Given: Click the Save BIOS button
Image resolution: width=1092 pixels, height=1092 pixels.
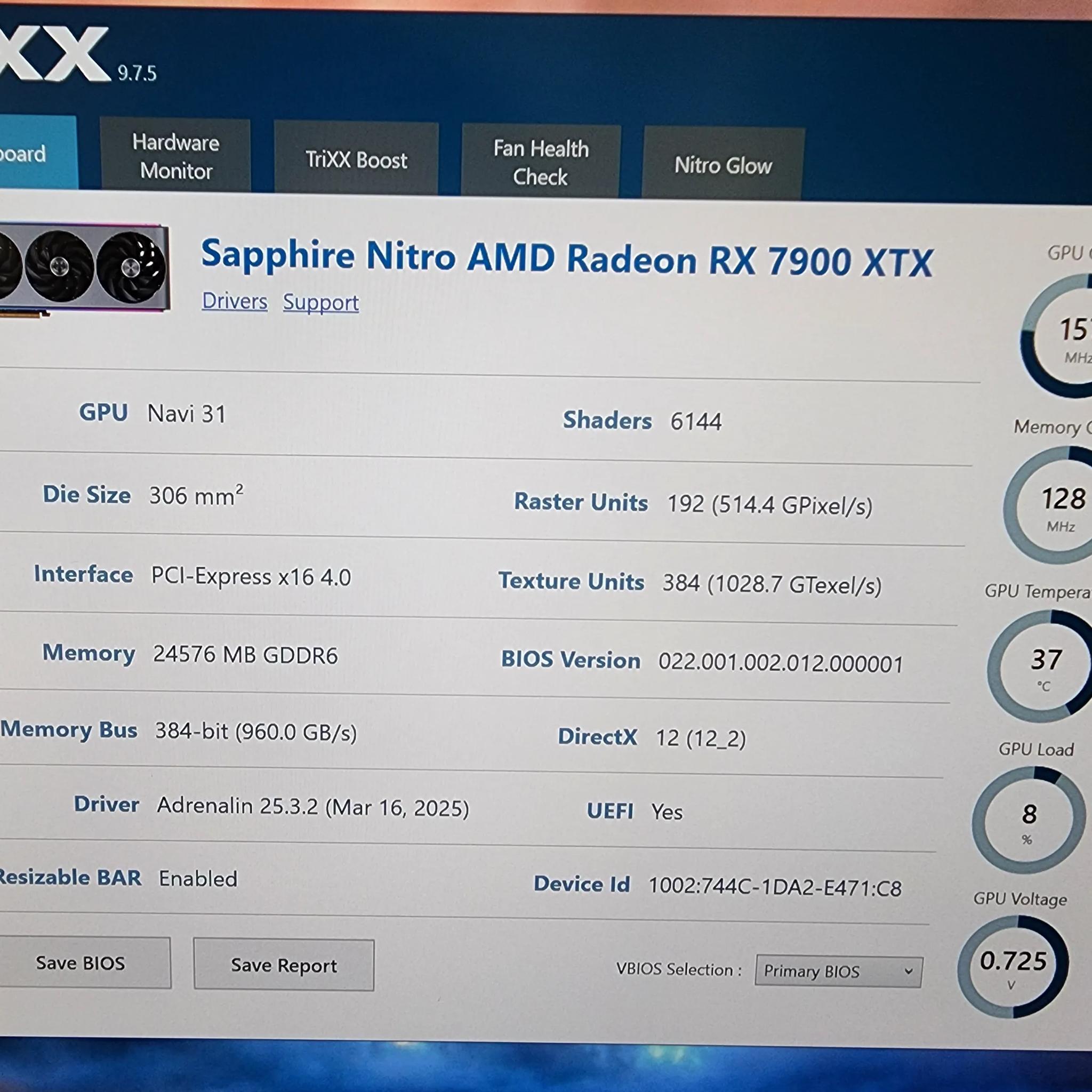Looking at the screenshot, I should tap(84, 962).
